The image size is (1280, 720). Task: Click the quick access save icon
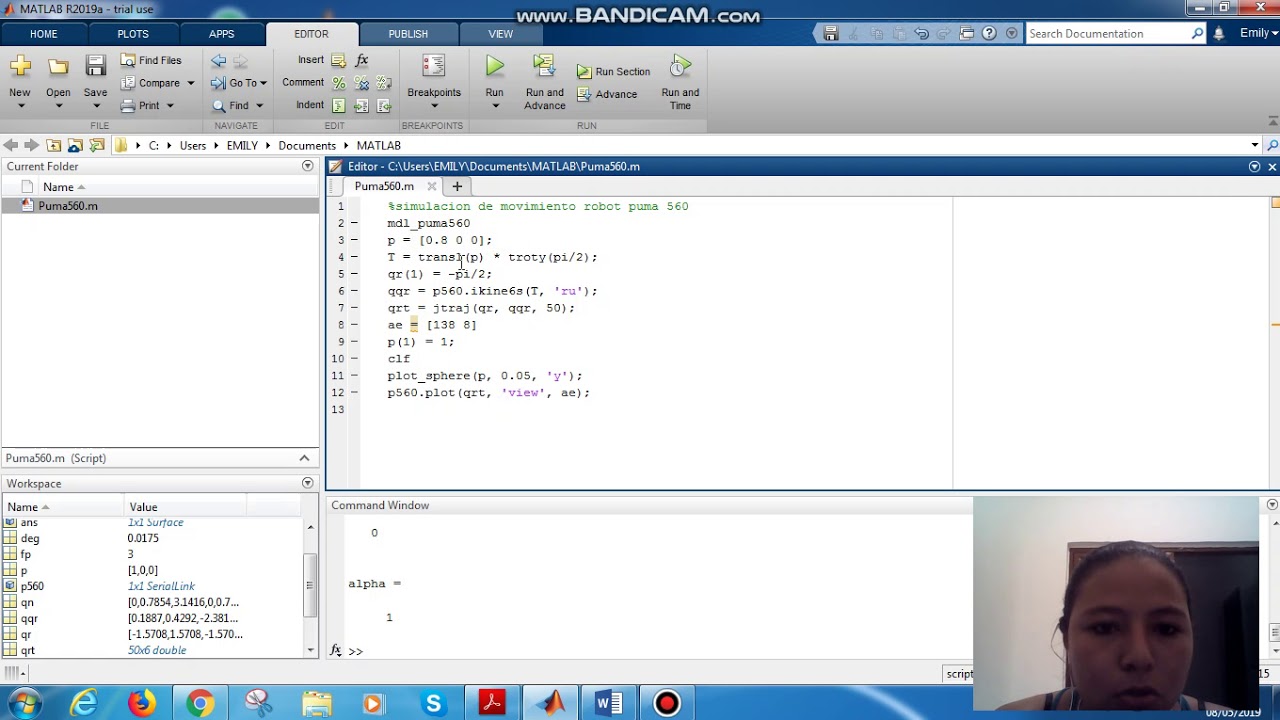pos(831,33)
